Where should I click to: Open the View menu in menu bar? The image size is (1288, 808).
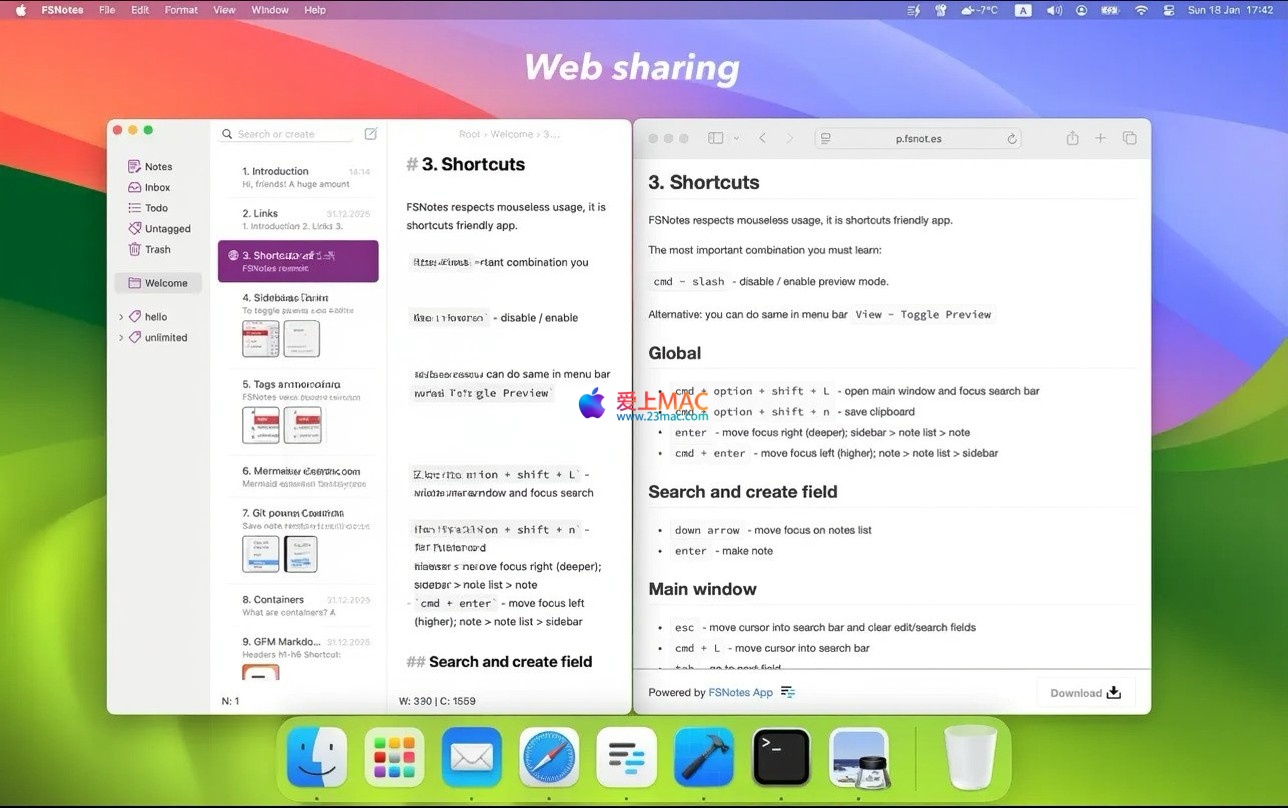pyautogui.click(x=225, y=10)
